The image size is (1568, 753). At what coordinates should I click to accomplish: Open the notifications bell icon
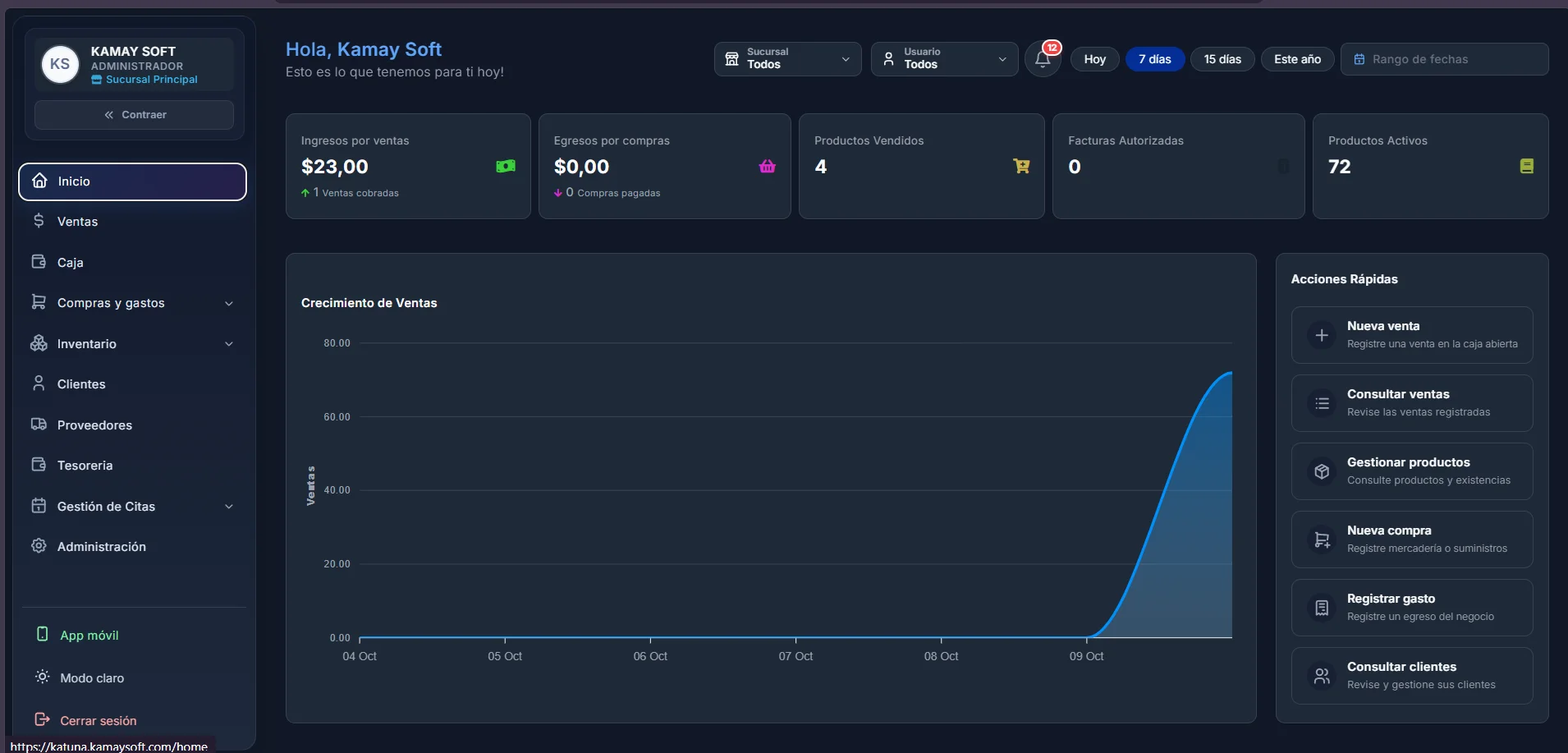(1043, 59)
